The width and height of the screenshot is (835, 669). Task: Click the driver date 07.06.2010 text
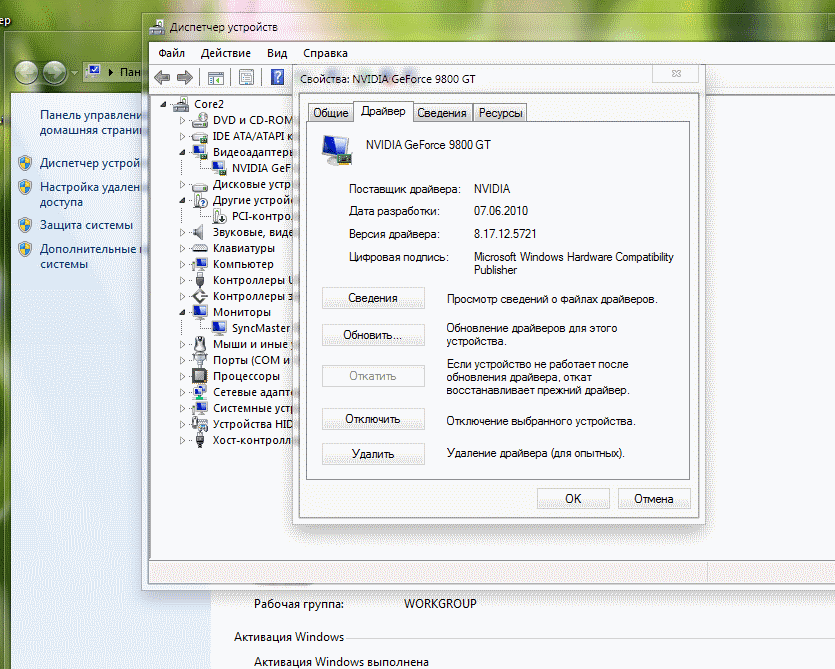click(x=501, y=211)
